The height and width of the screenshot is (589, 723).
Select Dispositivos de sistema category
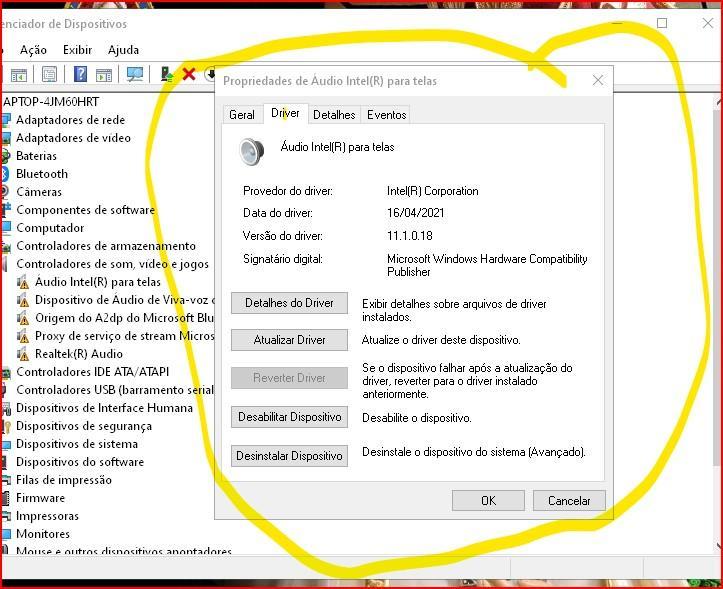point(77,444)
